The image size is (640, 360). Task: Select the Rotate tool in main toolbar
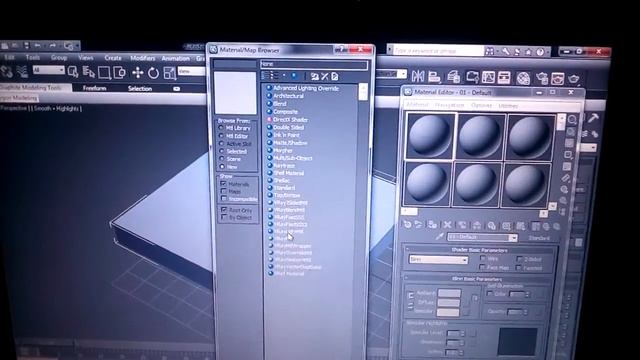153,73
